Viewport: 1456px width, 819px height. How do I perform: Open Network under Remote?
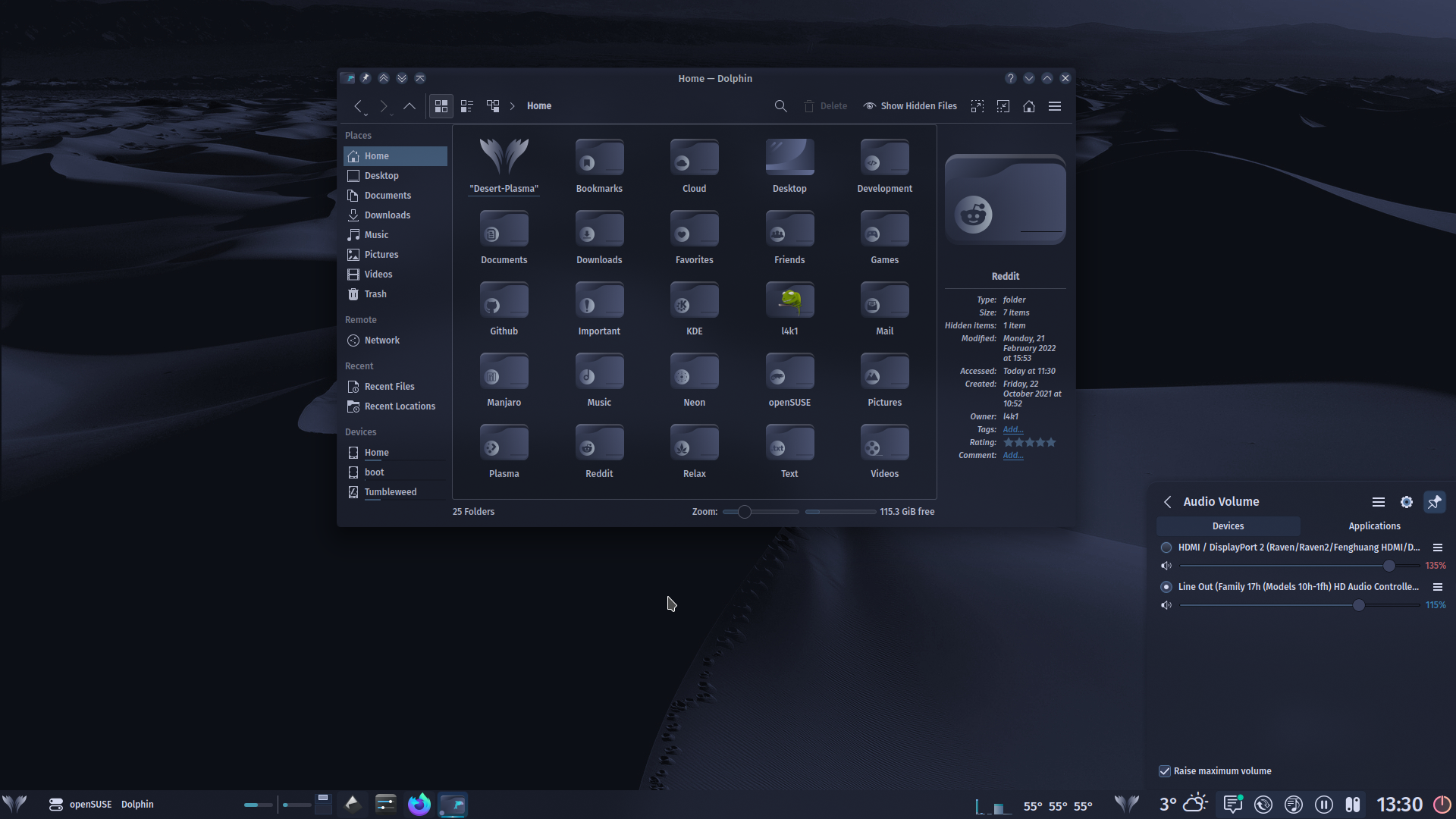click(395, 340)
